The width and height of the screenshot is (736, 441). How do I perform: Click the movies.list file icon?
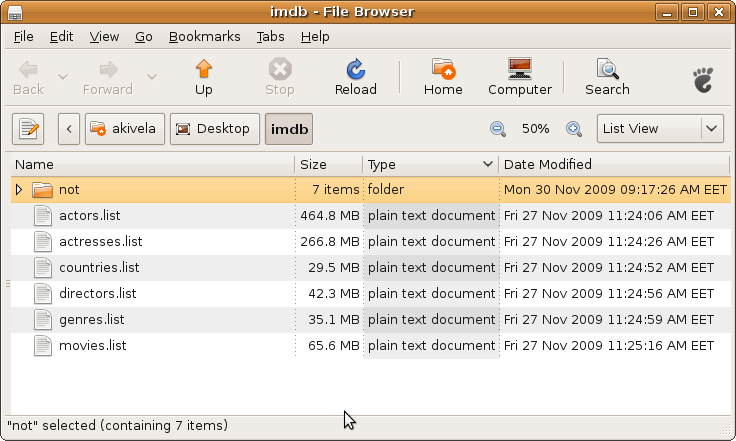(x=42, y=346)
